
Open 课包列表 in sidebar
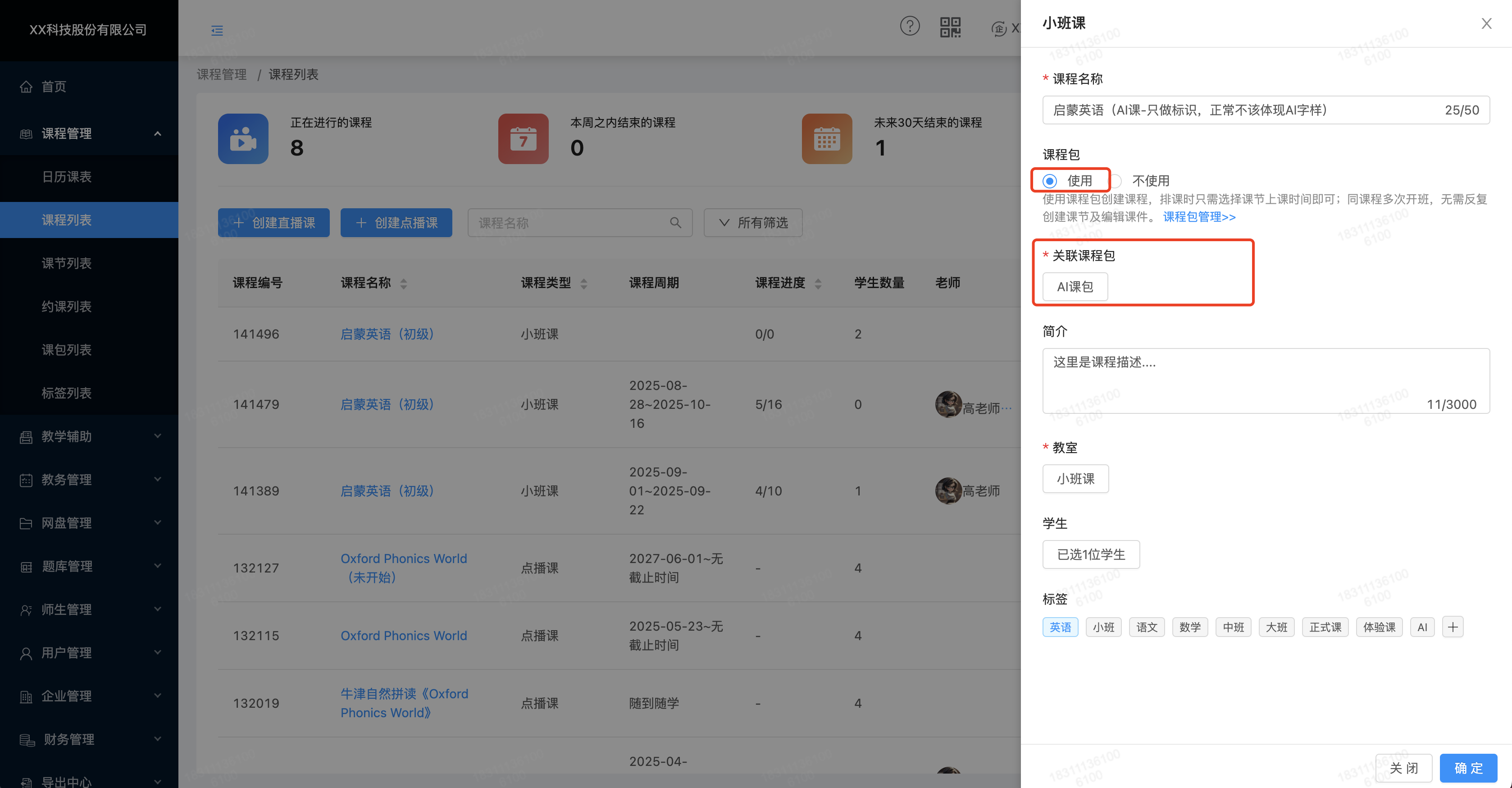pos(67,350)
